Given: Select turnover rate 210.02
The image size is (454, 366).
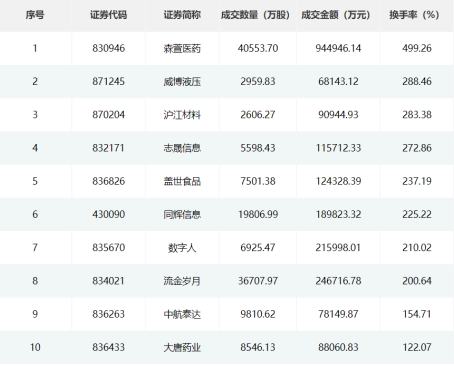Looking at the screenshot, I should coord(417,248).
